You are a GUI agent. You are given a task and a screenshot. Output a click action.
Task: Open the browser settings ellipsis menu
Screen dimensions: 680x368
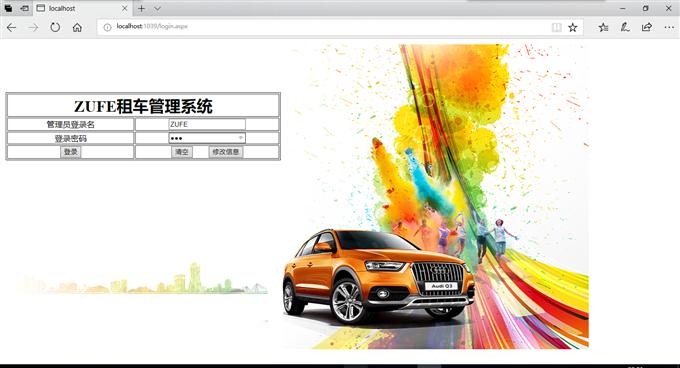(x=669, y=27)
